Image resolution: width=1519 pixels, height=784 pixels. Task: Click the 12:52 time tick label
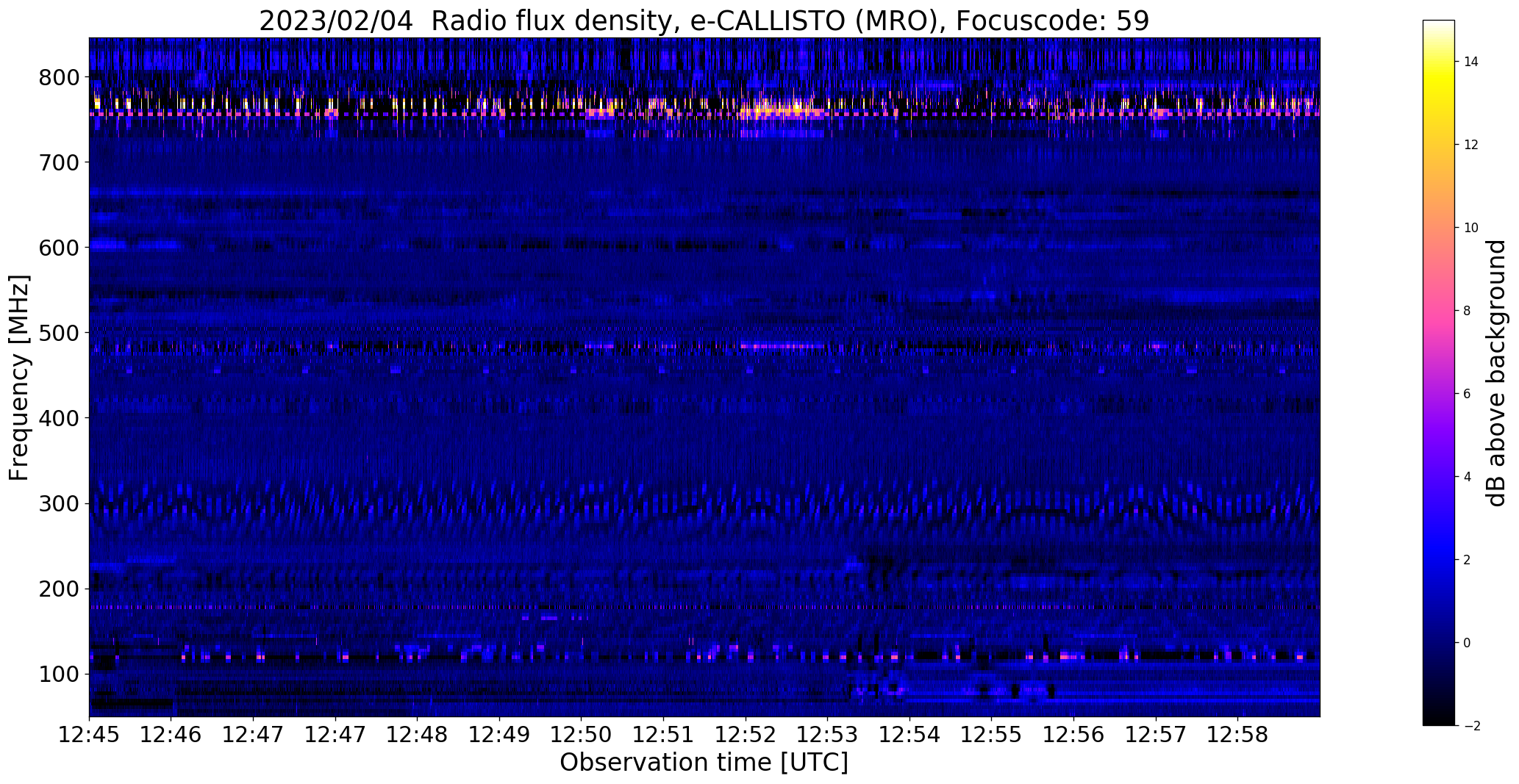pos(746,735)
